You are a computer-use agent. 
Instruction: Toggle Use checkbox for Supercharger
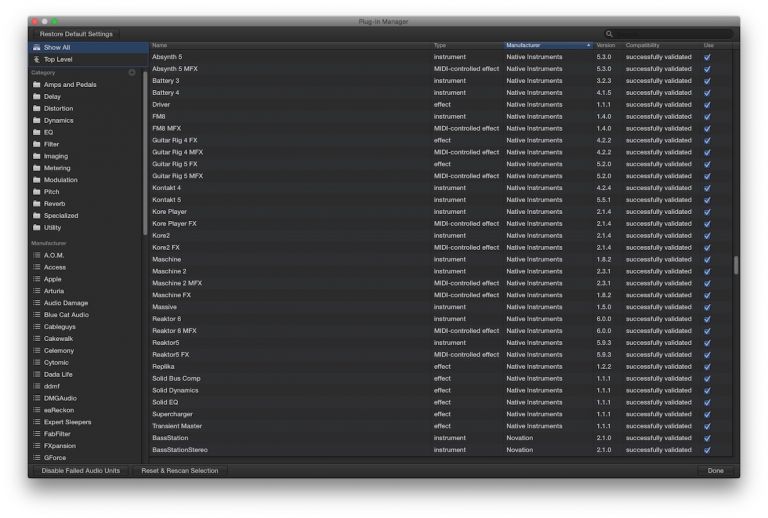pos(707,414)
